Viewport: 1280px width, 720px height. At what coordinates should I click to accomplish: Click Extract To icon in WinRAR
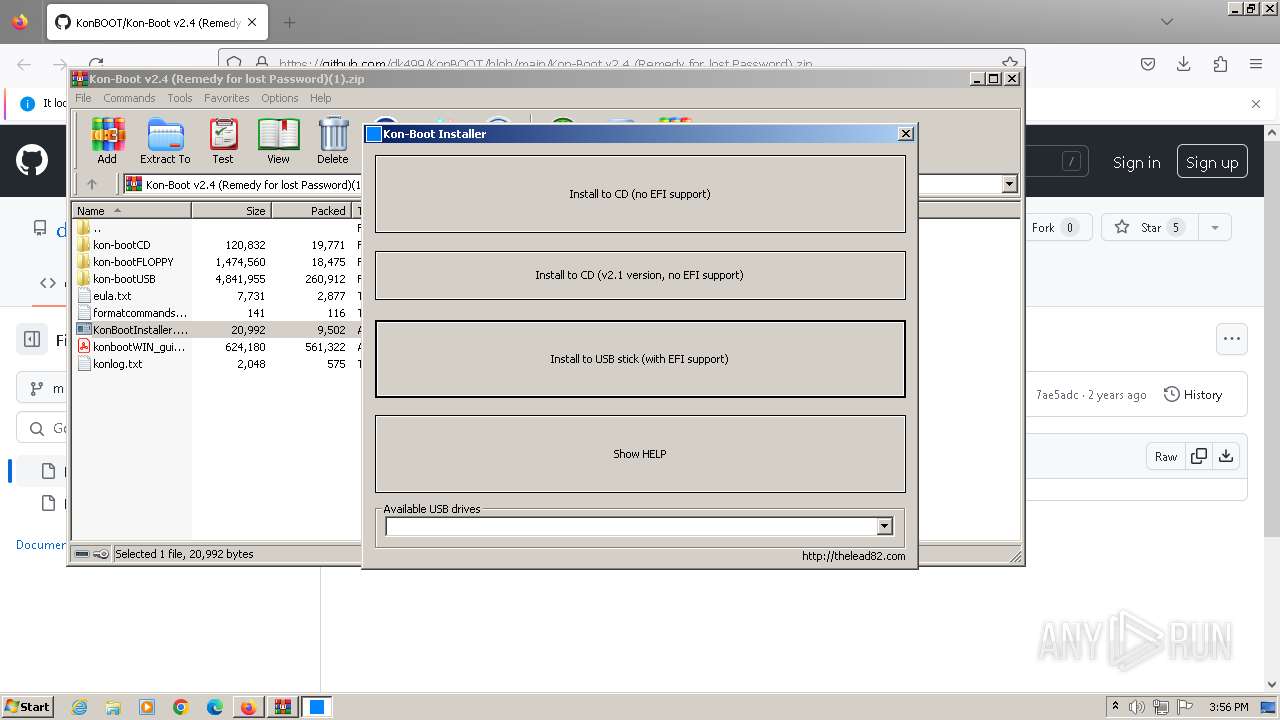pyautogui.click(x=165, y=140)
